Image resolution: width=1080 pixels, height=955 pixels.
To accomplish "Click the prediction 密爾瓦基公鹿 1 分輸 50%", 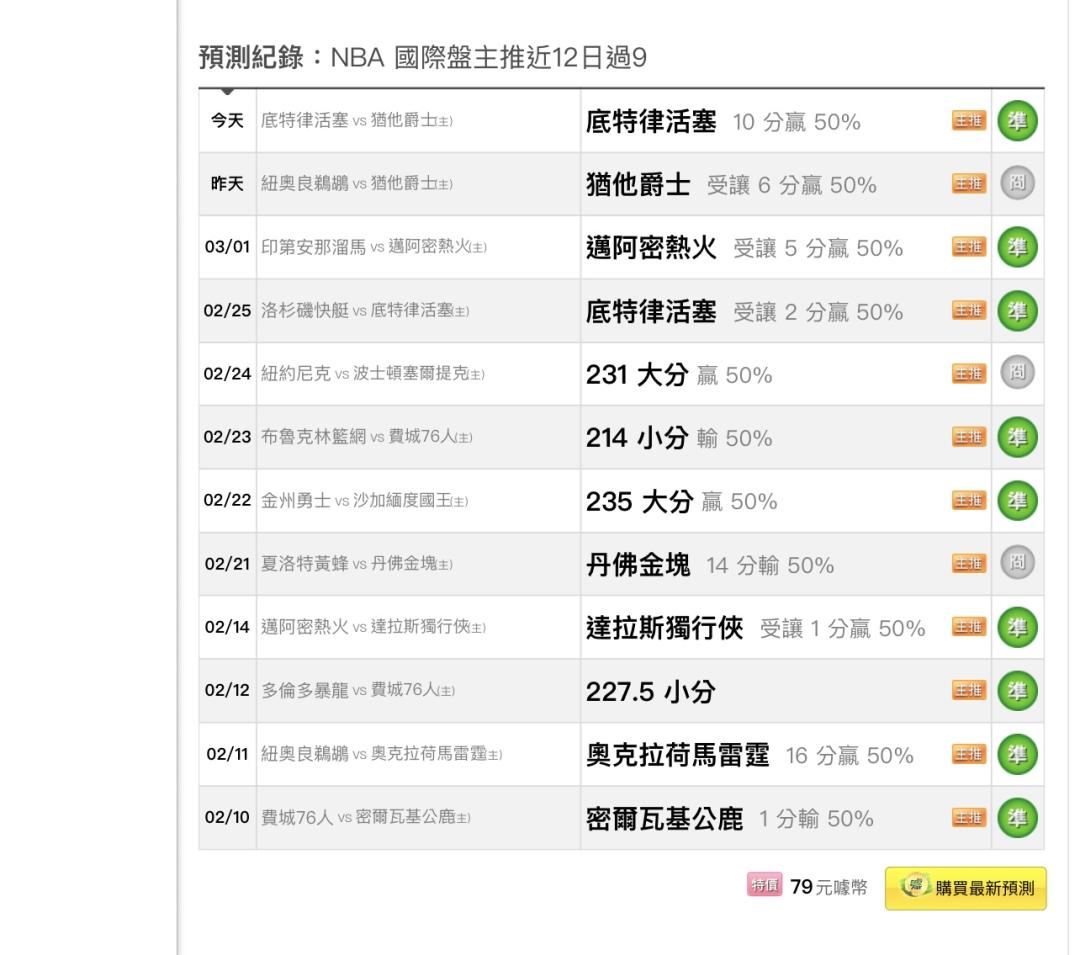I will [730, 819].
